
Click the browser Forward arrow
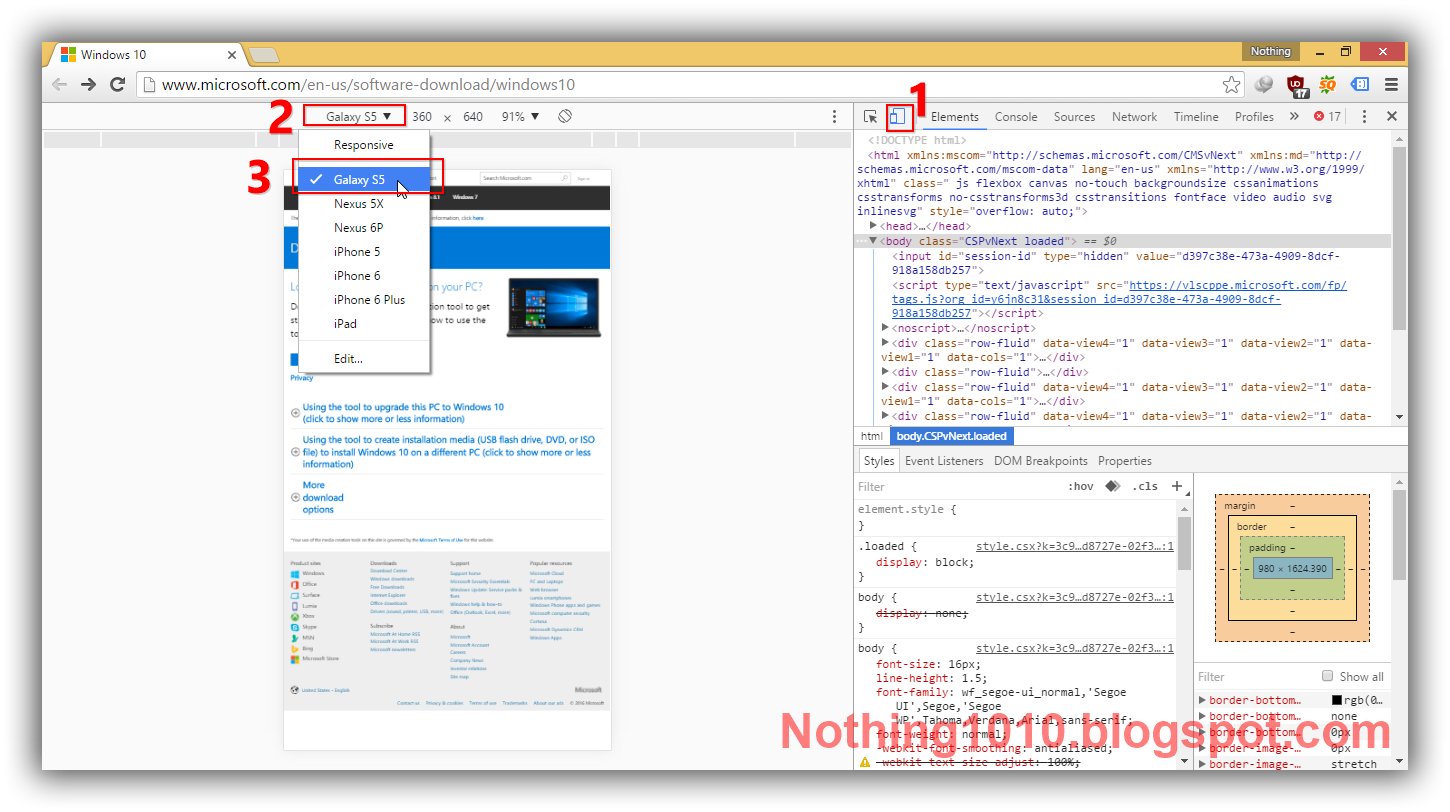pos(89,85)
